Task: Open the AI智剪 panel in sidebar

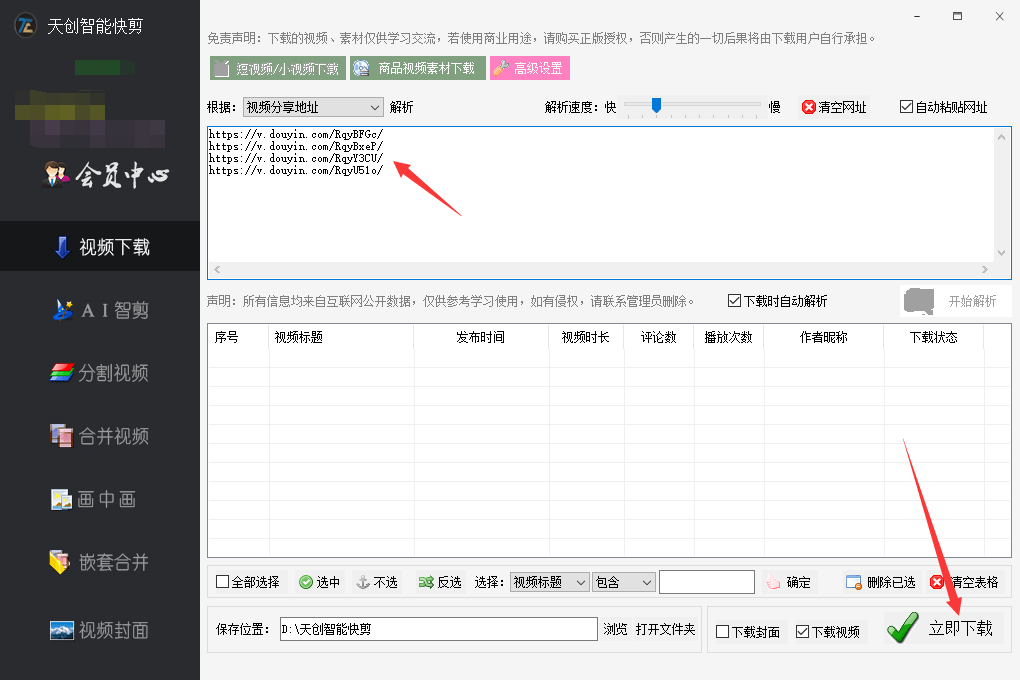Action: pos(99,310)
